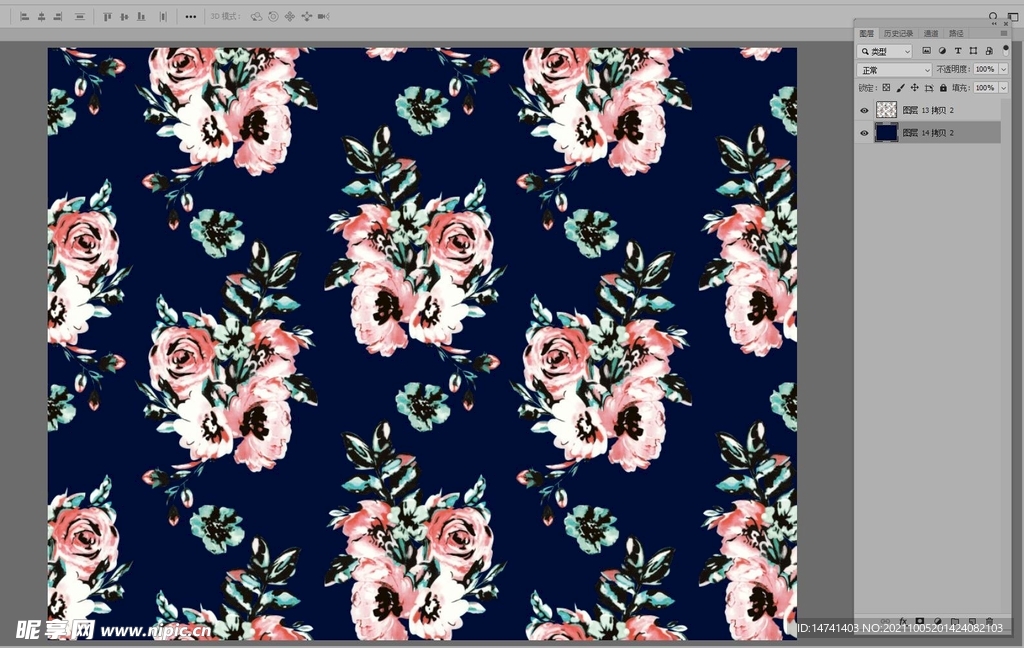The height and width of the screenshot is (648, 1024).
Task: Select the 3D slide object mode icon
Action: click(306, 16)
